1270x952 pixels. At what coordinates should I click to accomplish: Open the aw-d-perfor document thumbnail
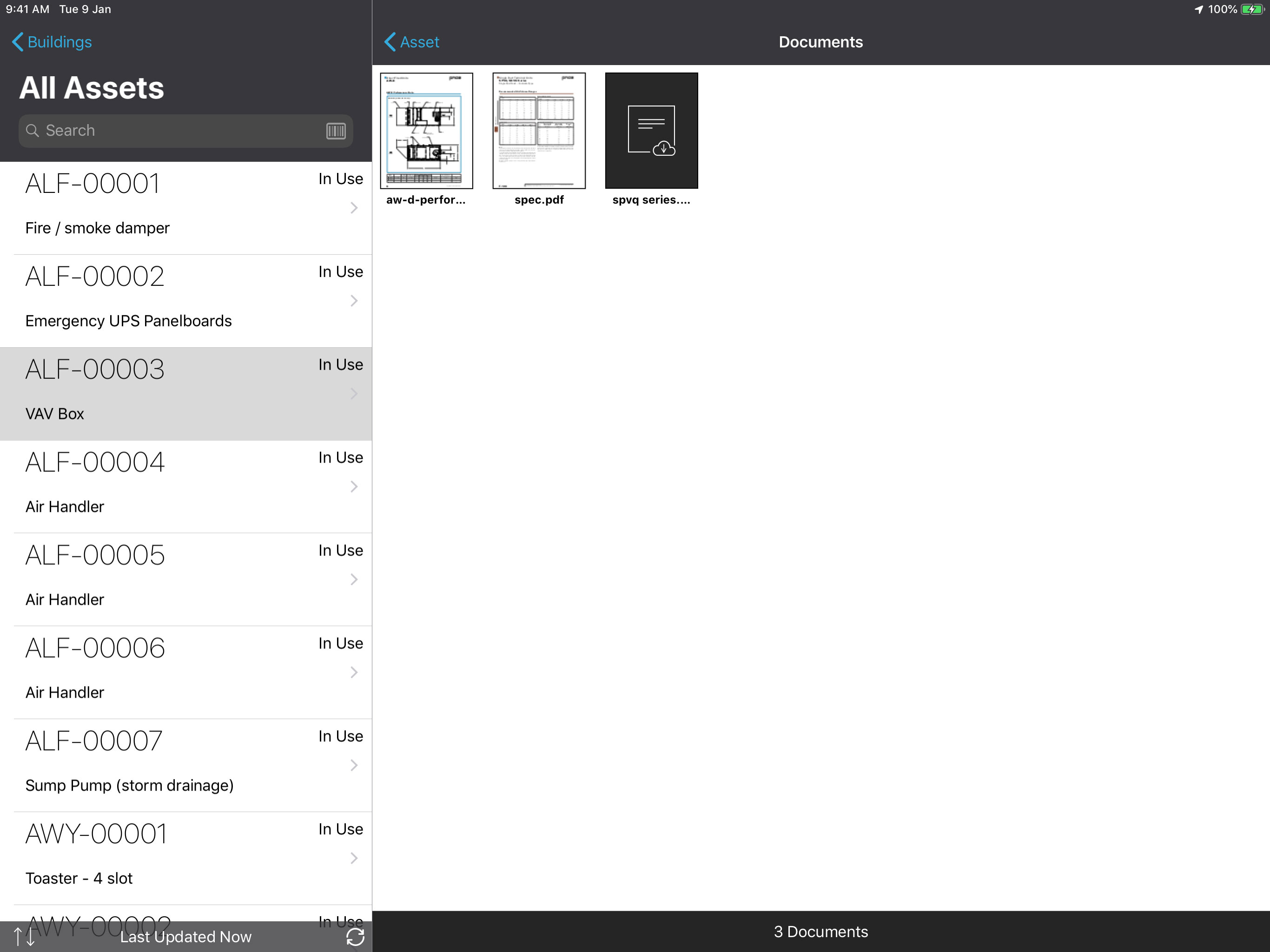coord(426,131)
